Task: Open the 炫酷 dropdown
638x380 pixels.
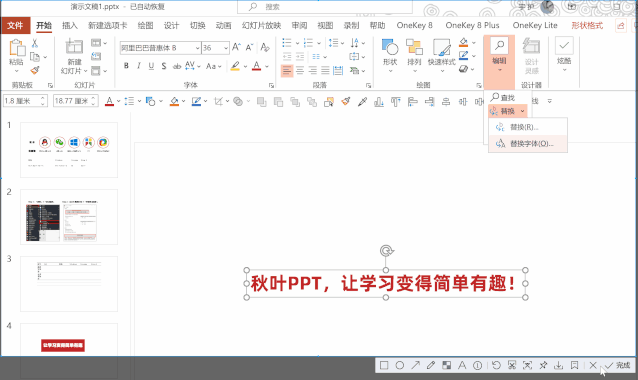Action: [564, 55]
